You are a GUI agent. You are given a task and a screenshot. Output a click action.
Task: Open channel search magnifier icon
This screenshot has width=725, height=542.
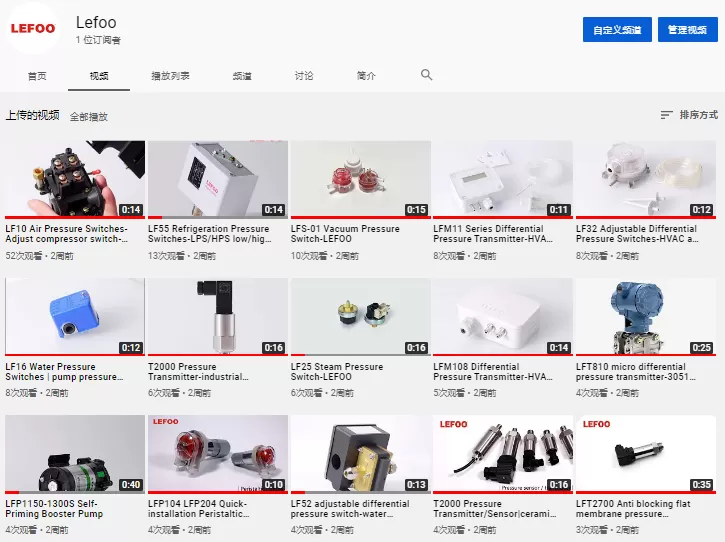tap(426, 75)
